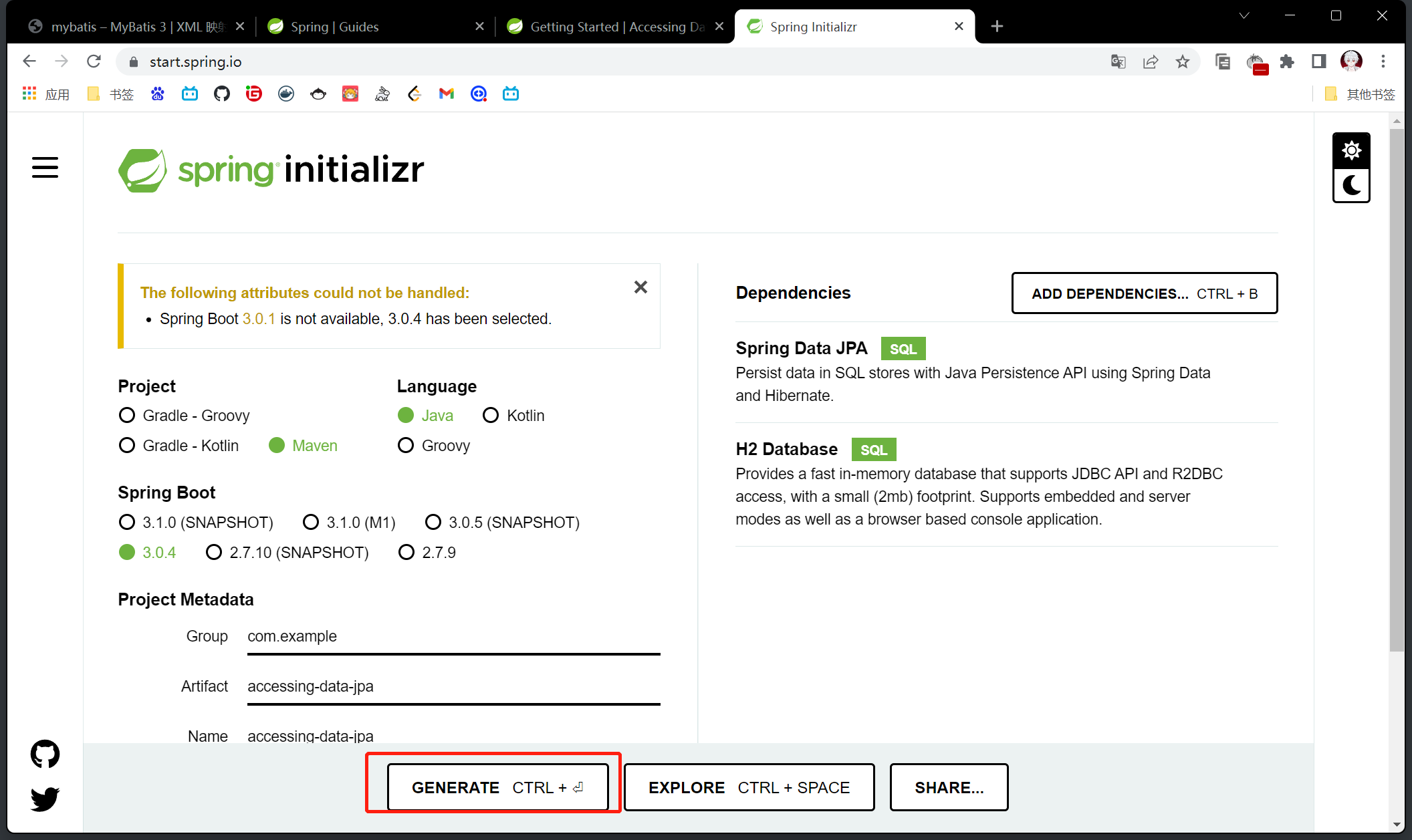Switch to the Spring | Guides tab
The width and height of the screenshot is (1412, 840).
tap(334, 27)
